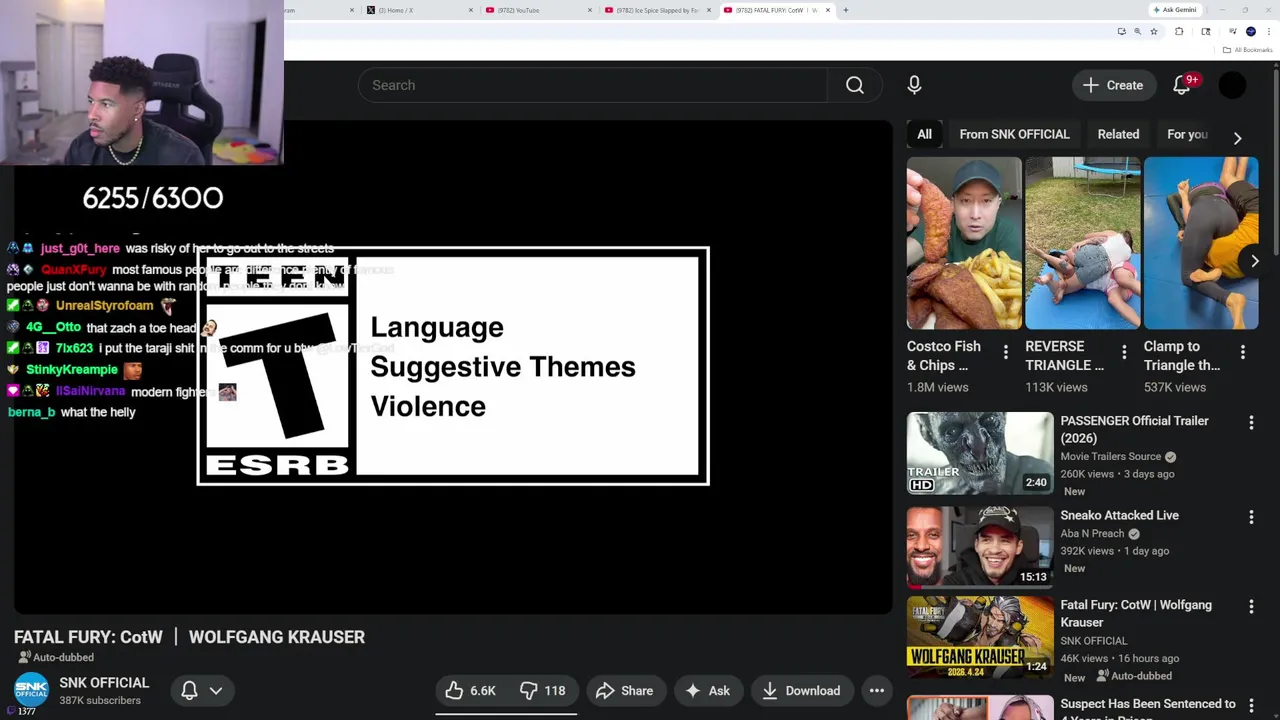Viewport: 1280px width, 720px height.
Task: Click the YouTube search magnifier button
Action: point(855,85)
